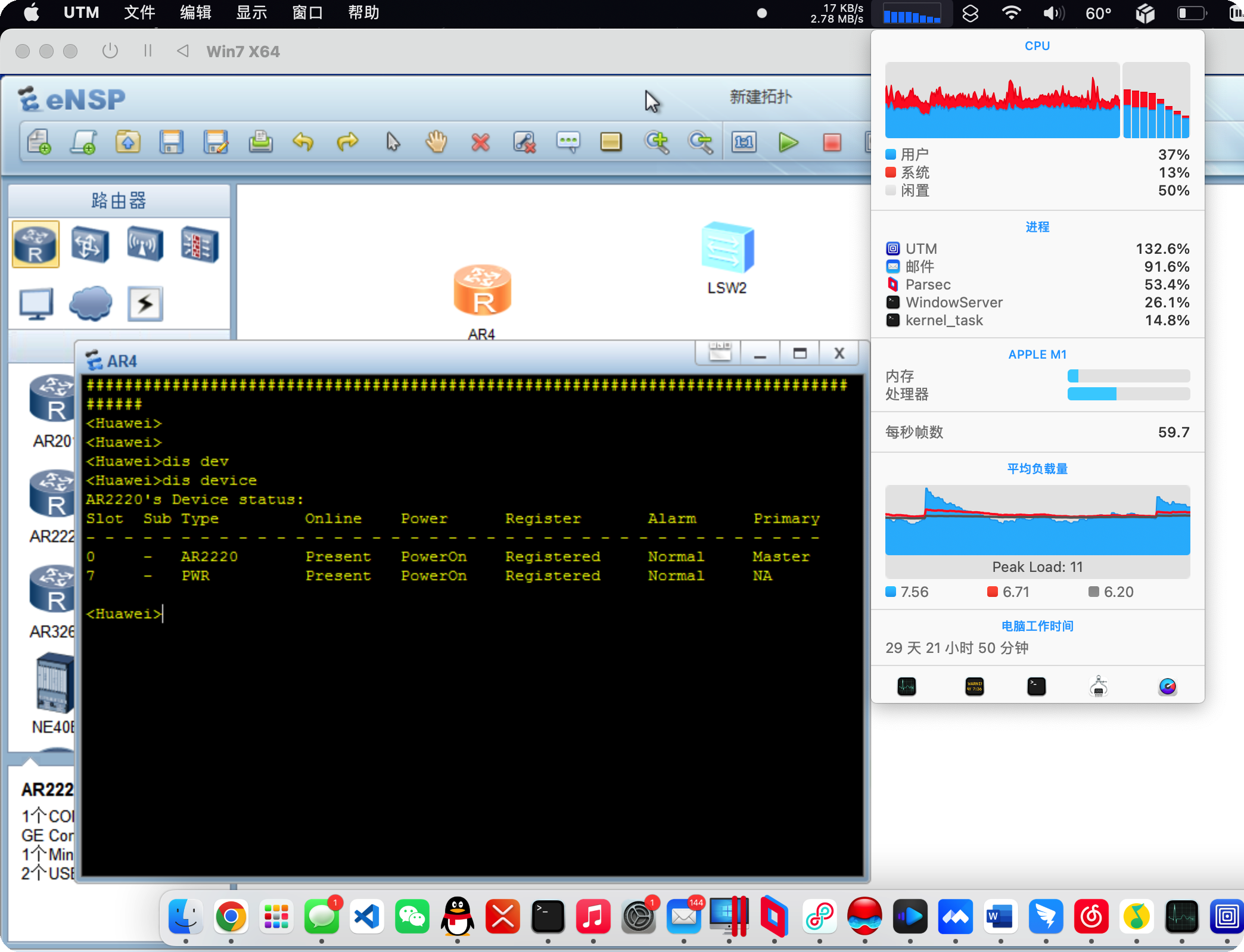Screen dimensions: 1244x952
Task: Select the Delete red X toolbar icon
Action: (x=480, y=142)
